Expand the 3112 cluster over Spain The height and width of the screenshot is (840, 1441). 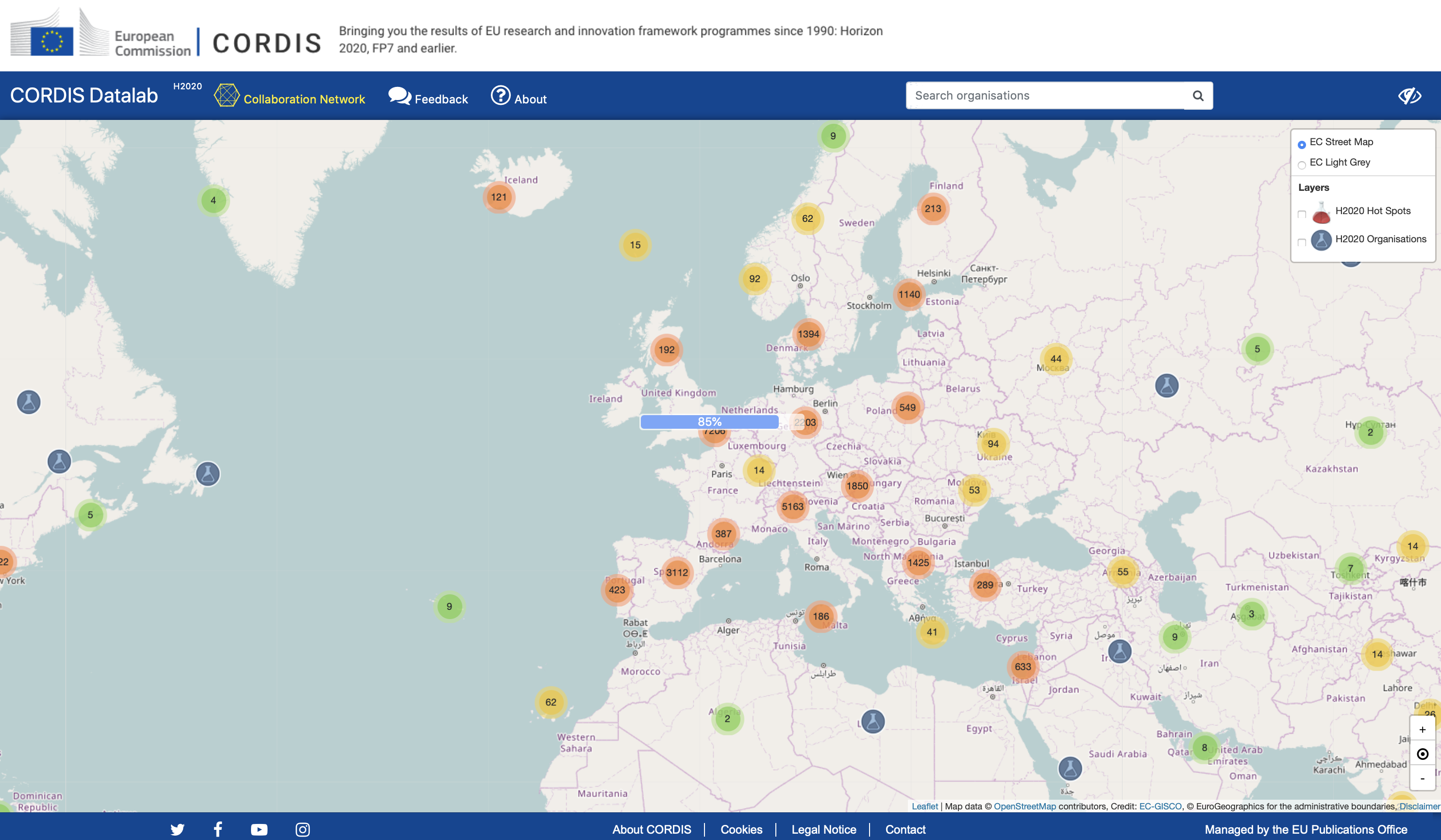pyautogui.click(x=677, y=572)
